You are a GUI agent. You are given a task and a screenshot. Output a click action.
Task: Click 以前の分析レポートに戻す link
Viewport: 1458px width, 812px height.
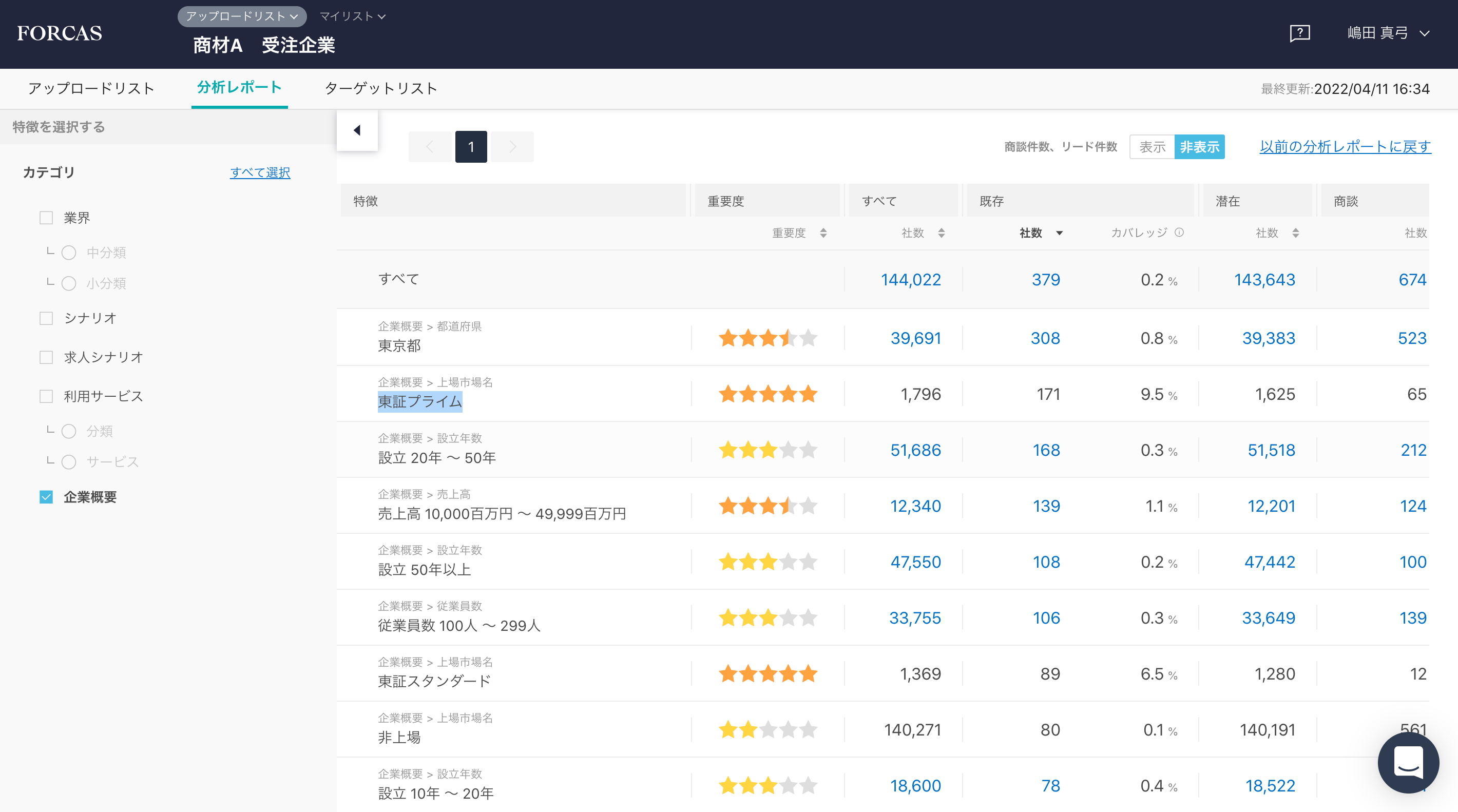(x=1345, y=147)
